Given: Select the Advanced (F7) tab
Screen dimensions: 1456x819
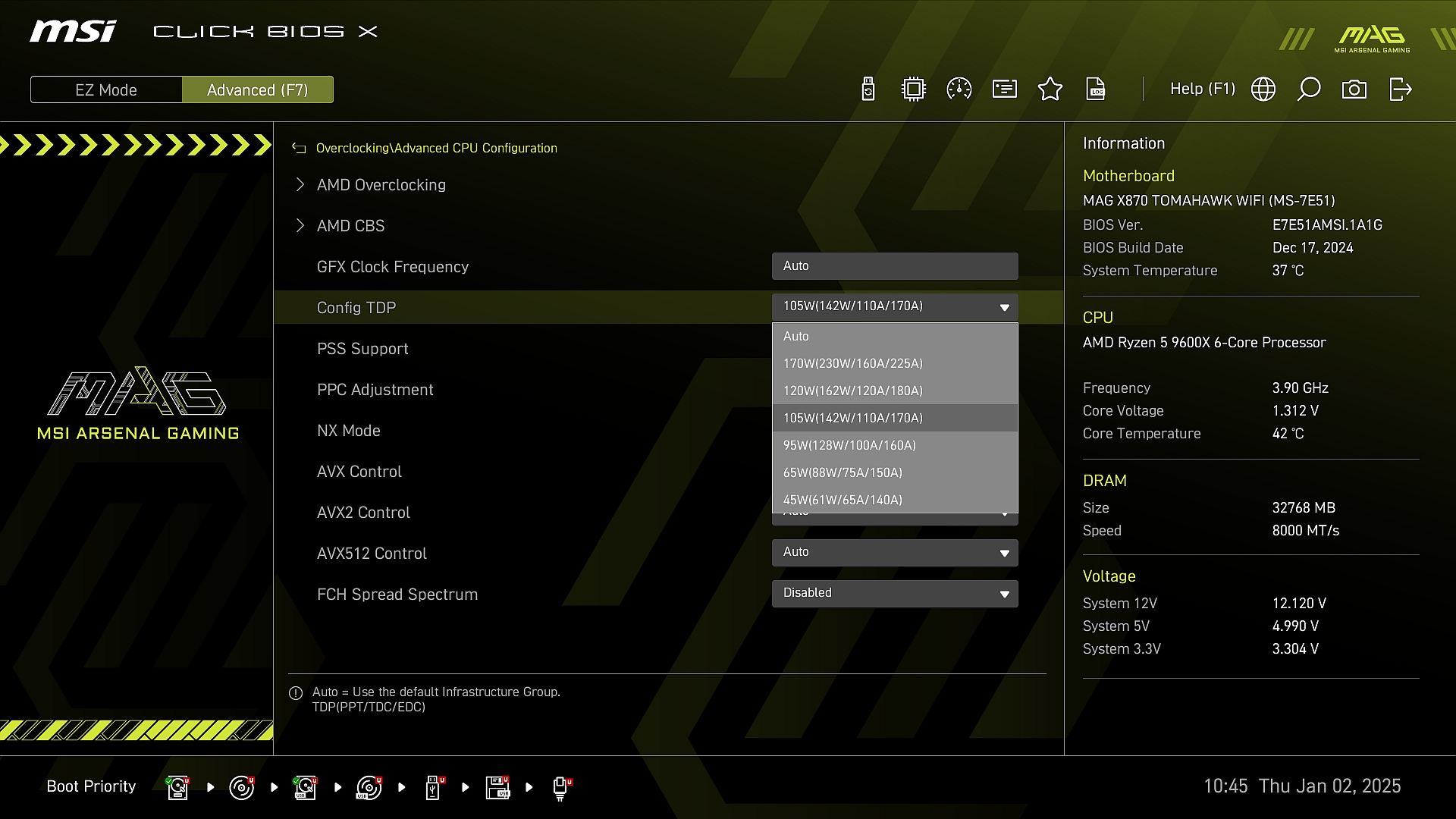Looking at the screenshot, I should point(257,89).
